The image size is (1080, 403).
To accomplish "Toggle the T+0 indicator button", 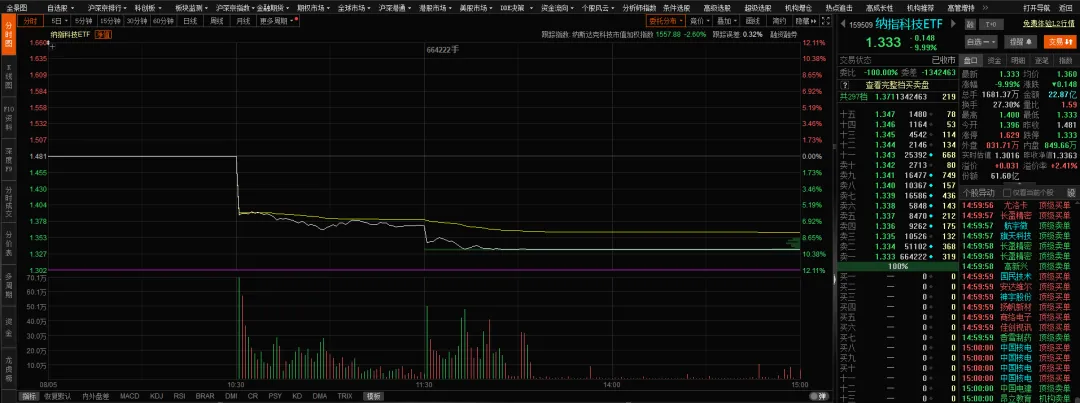I will click(990, 25).
